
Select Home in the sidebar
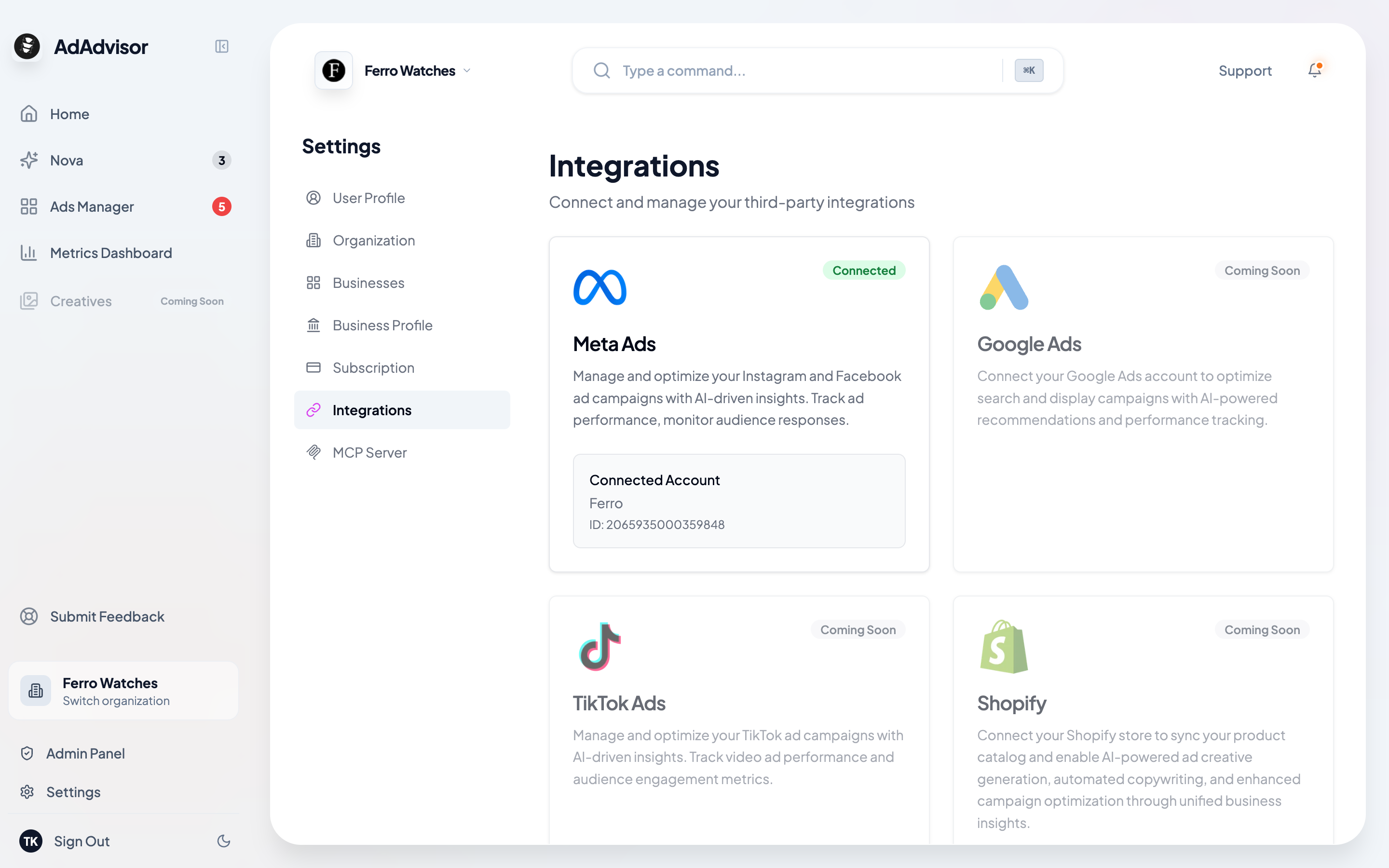pos(69,114)
